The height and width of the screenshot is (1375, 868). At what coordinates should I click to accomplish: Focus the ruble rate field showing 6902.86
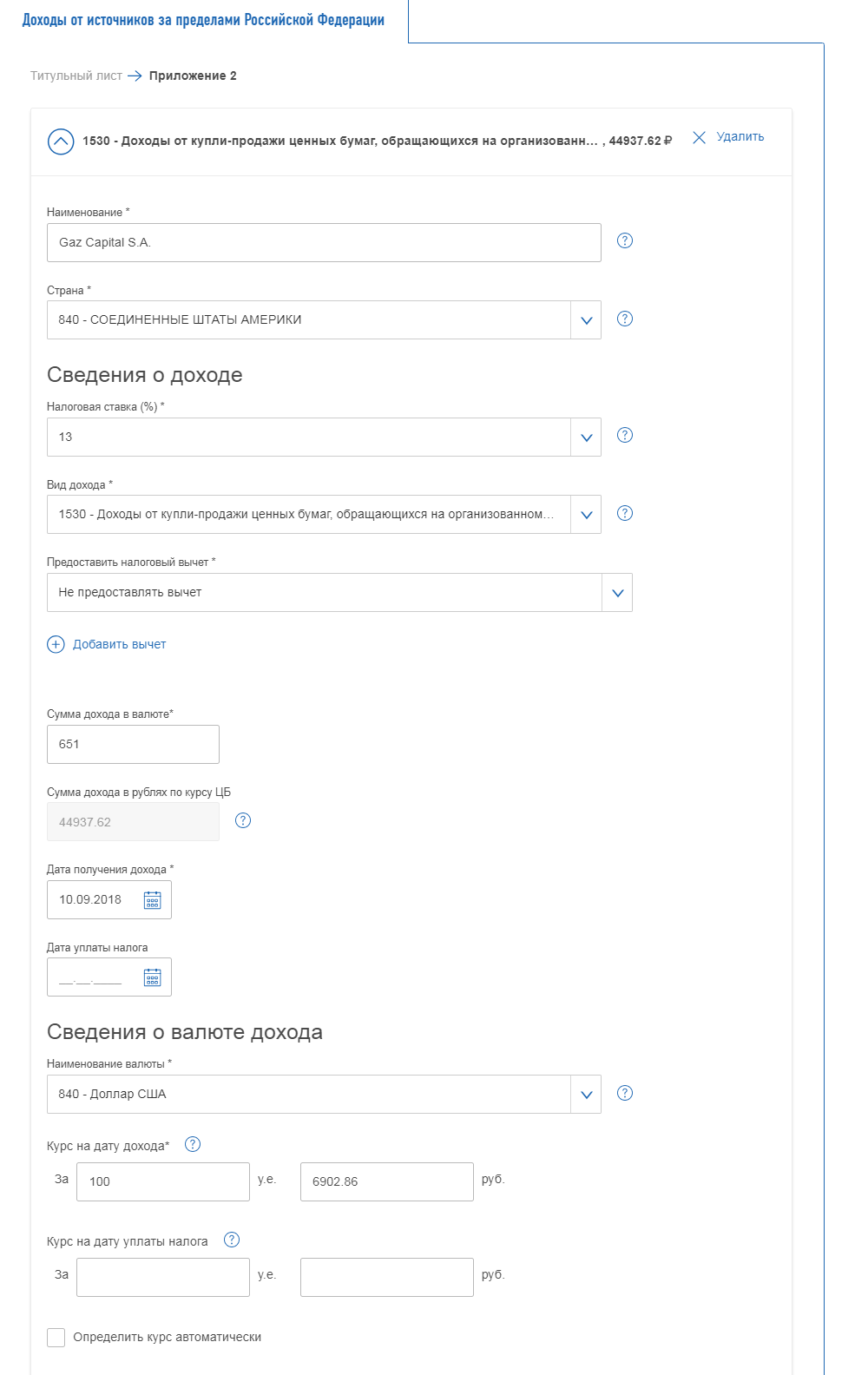tap(387, 1181)
